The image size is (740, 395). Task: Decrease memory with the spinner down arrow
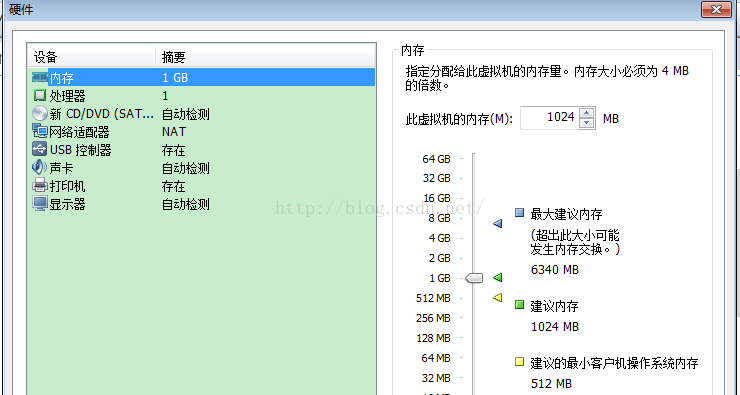[x=586, y=123]
